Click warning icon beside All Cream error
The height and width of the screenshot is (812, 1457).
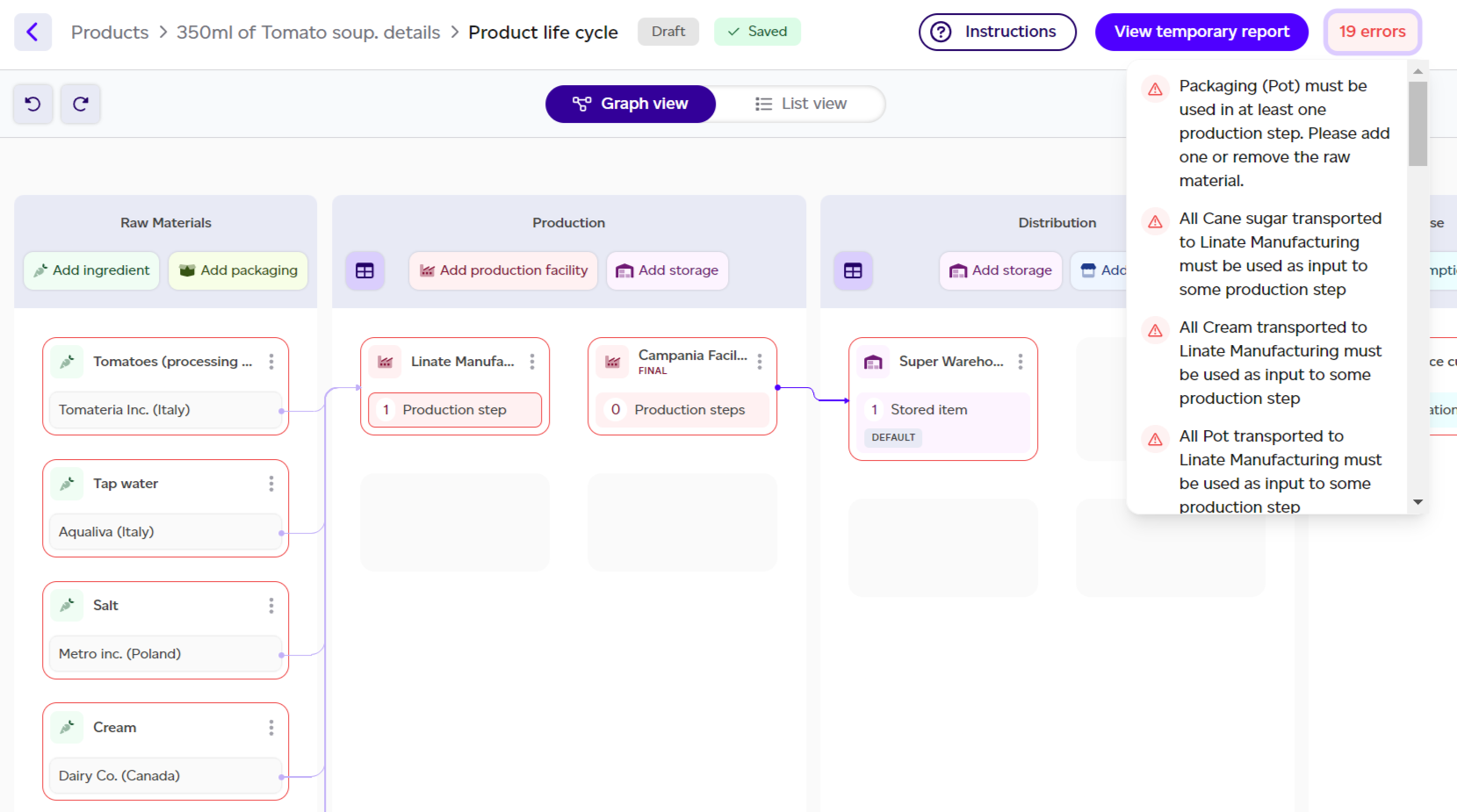pos(1156,331)
